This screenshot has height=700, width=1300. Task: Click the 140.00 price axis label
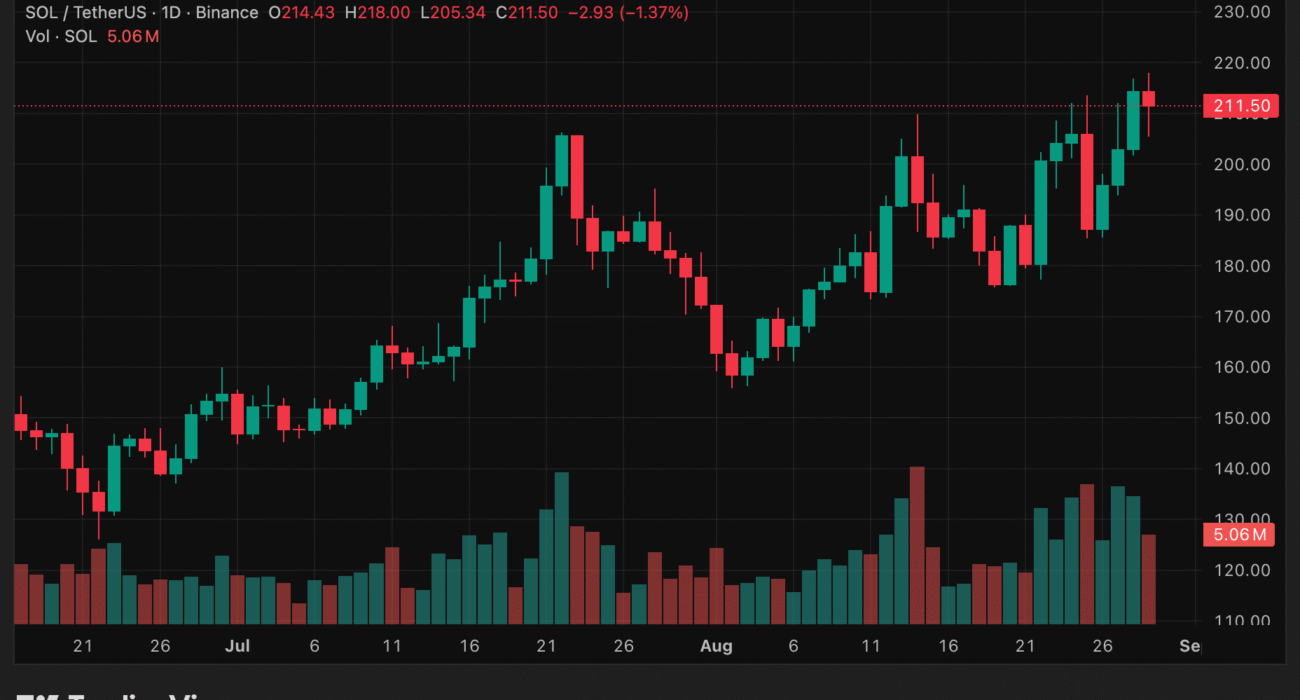[1241, 469]
